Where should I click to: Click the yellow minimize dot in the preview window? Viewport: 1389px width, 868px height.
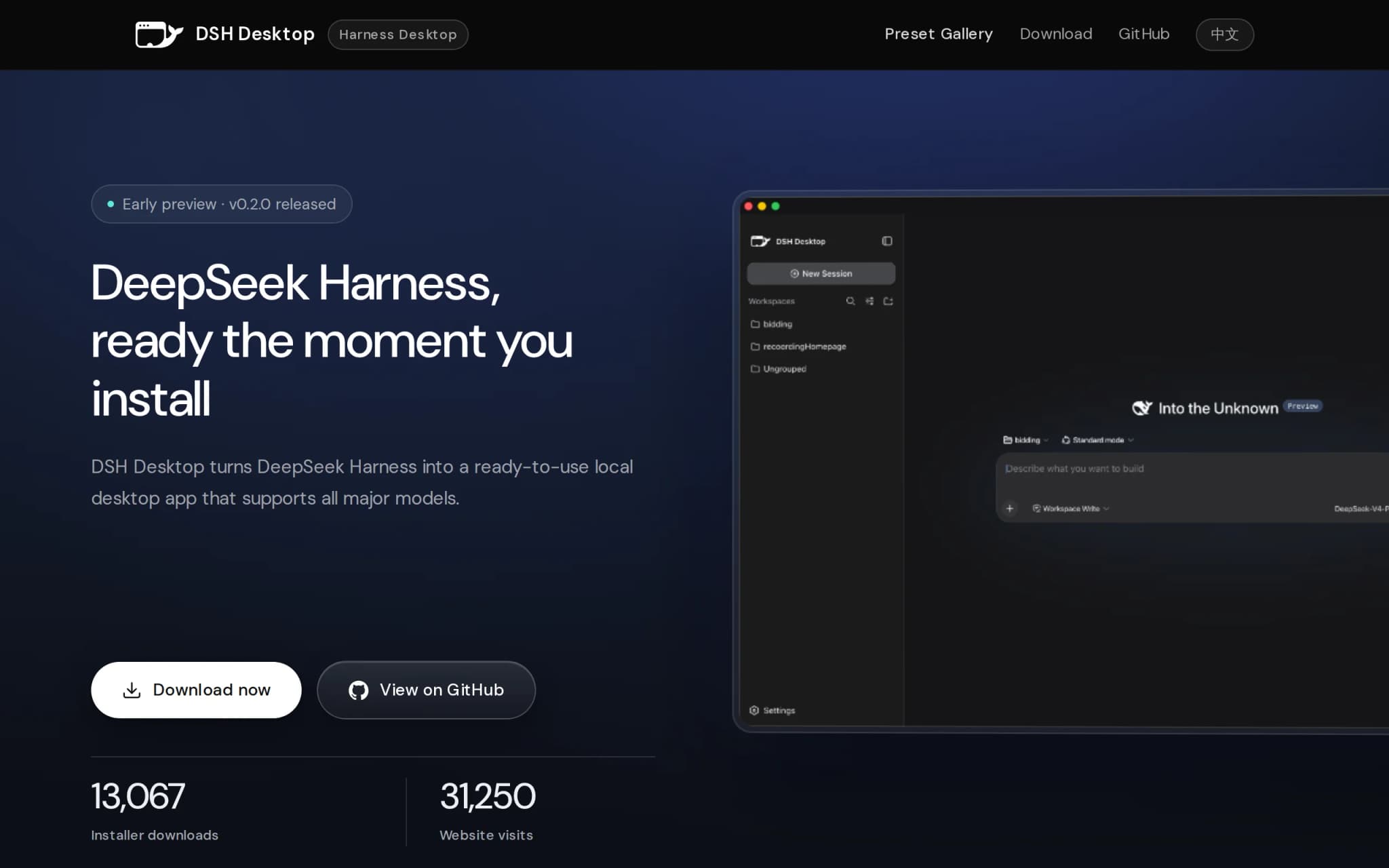[x=762, y=206]
